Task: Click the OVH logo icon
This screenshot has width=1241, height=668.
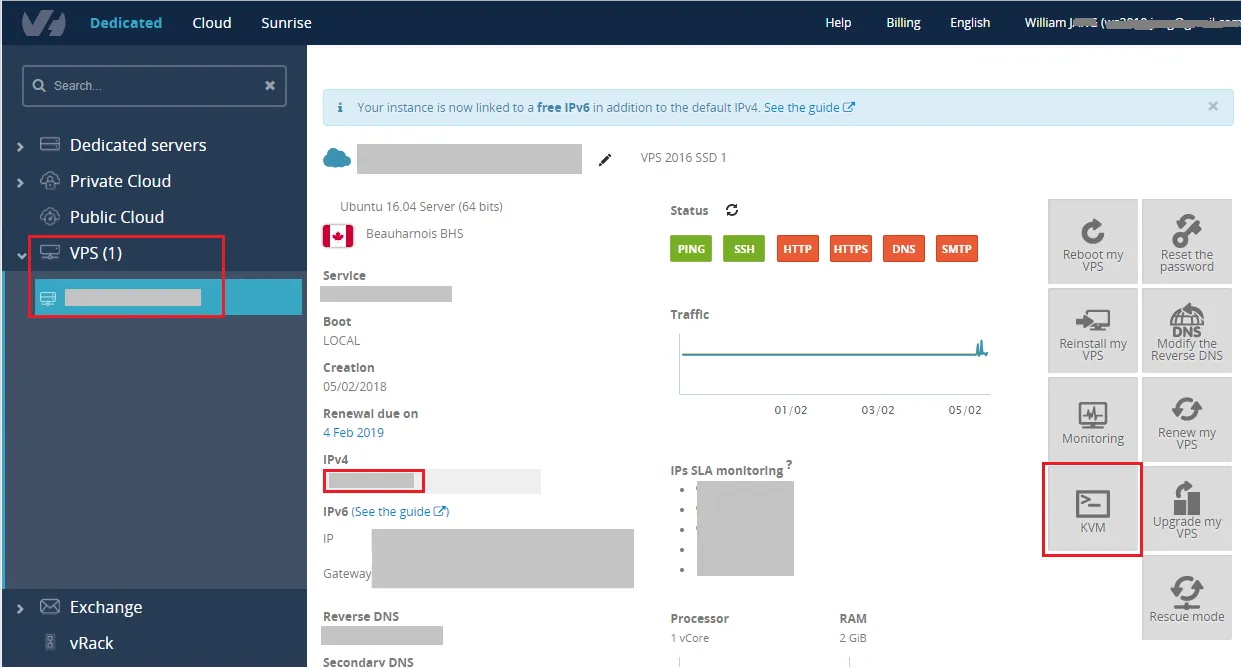Action: click(x=43, y=22)
